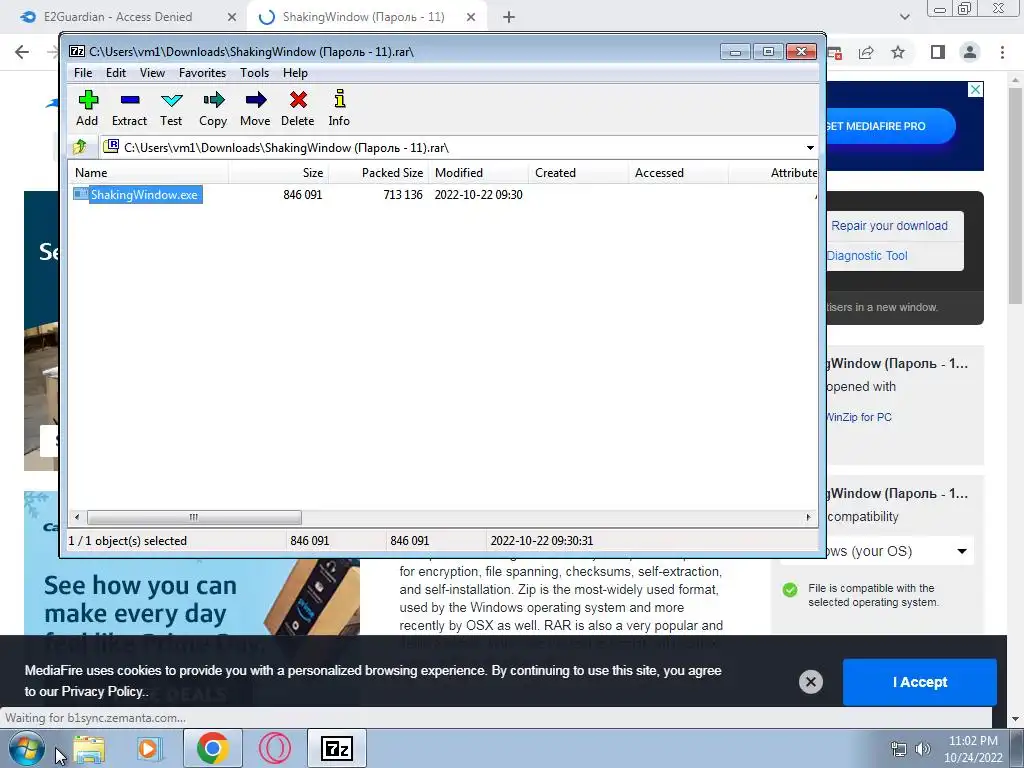This screenshot has width=1024, height=768.
Task: Click the Copy toolbar icon
Action: point(213,108)
